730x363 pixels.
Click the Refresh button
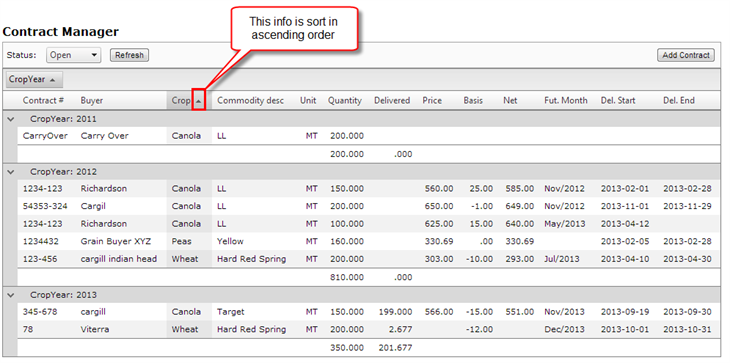(129, 55)
